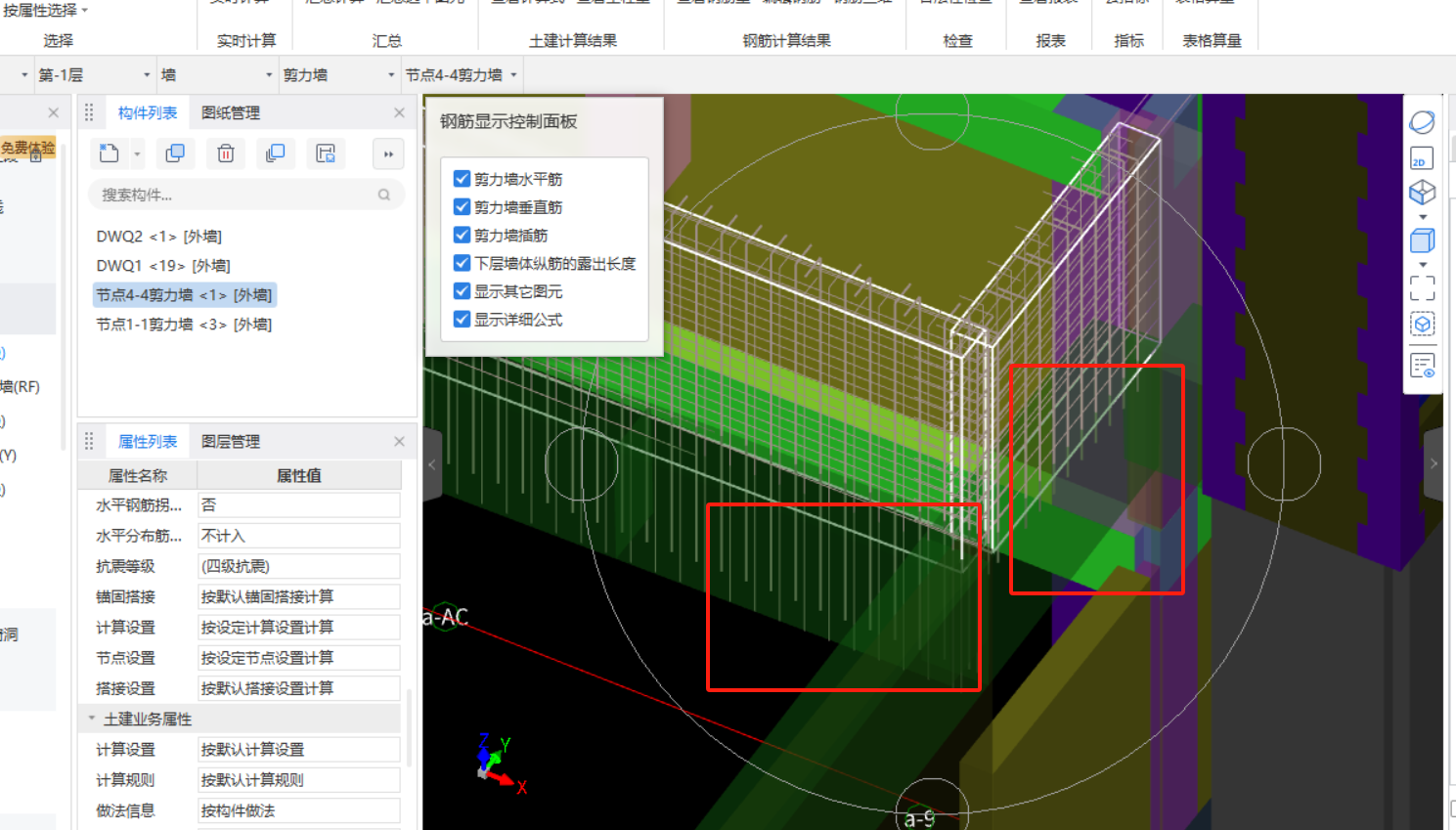Close the left navigation panel

pos(54,112)
